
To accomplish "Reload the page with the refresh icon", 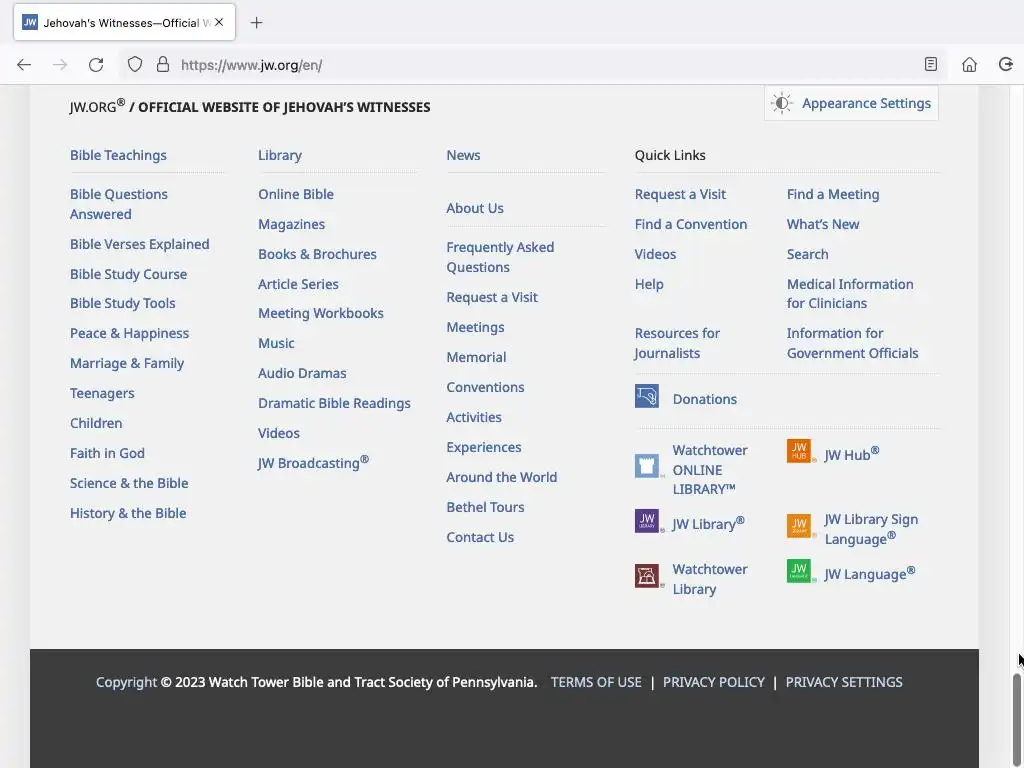I will pos(96,65).
